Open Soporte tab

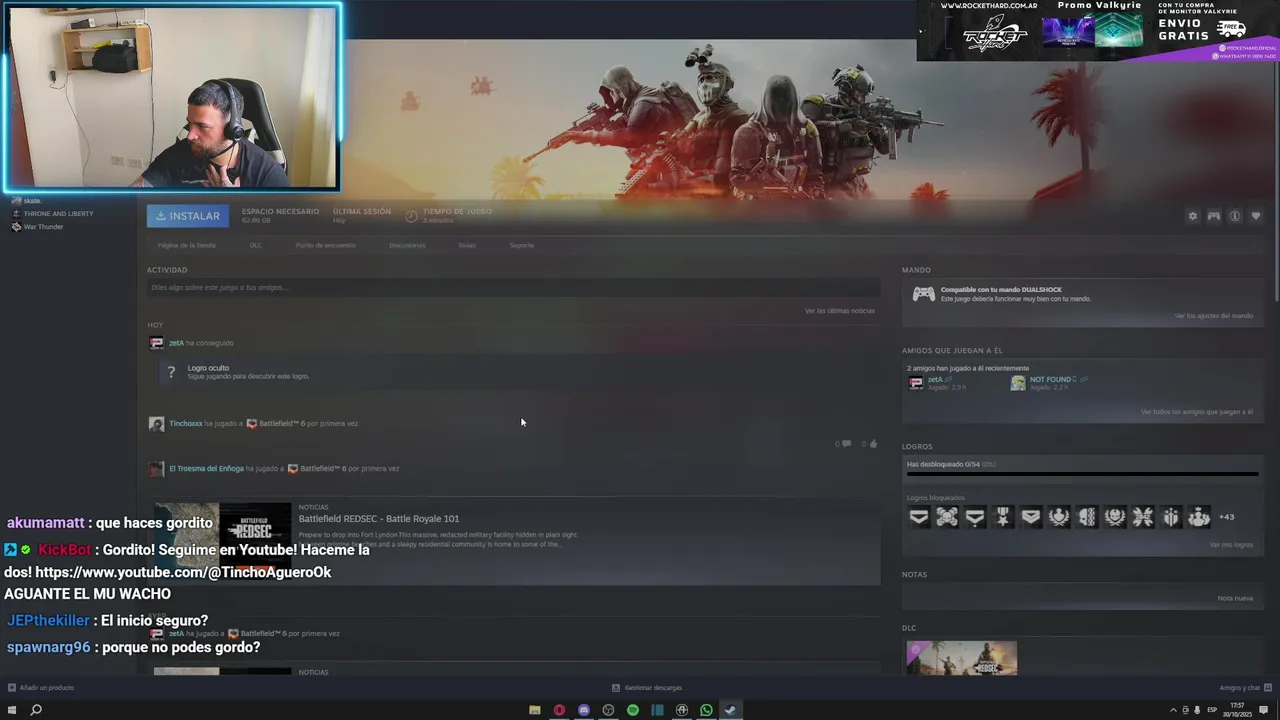pos(522,245)
